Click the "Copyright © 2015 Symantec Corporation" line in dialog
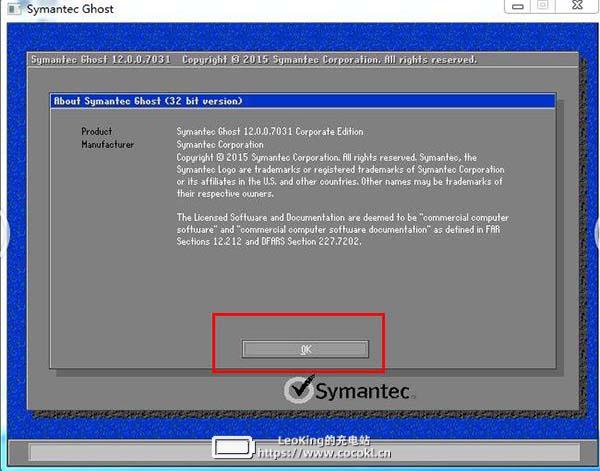Image resolution: width=600 pixels, height=471 pixels. click(327, 157)
